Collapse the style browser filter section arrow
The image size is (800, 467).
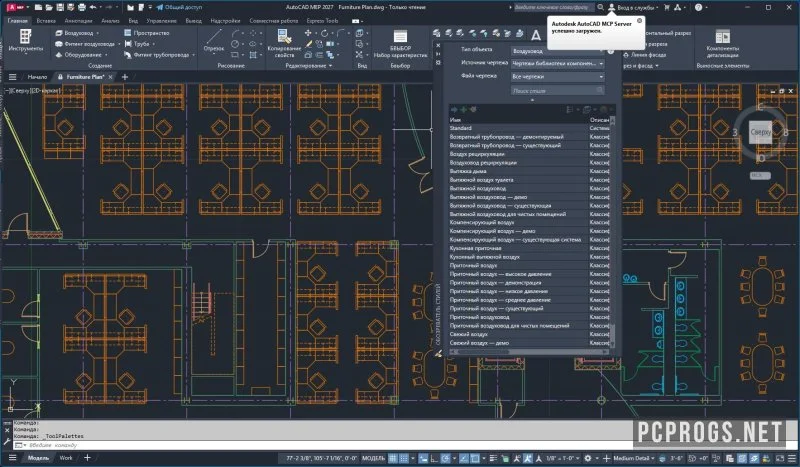(532, 100)
